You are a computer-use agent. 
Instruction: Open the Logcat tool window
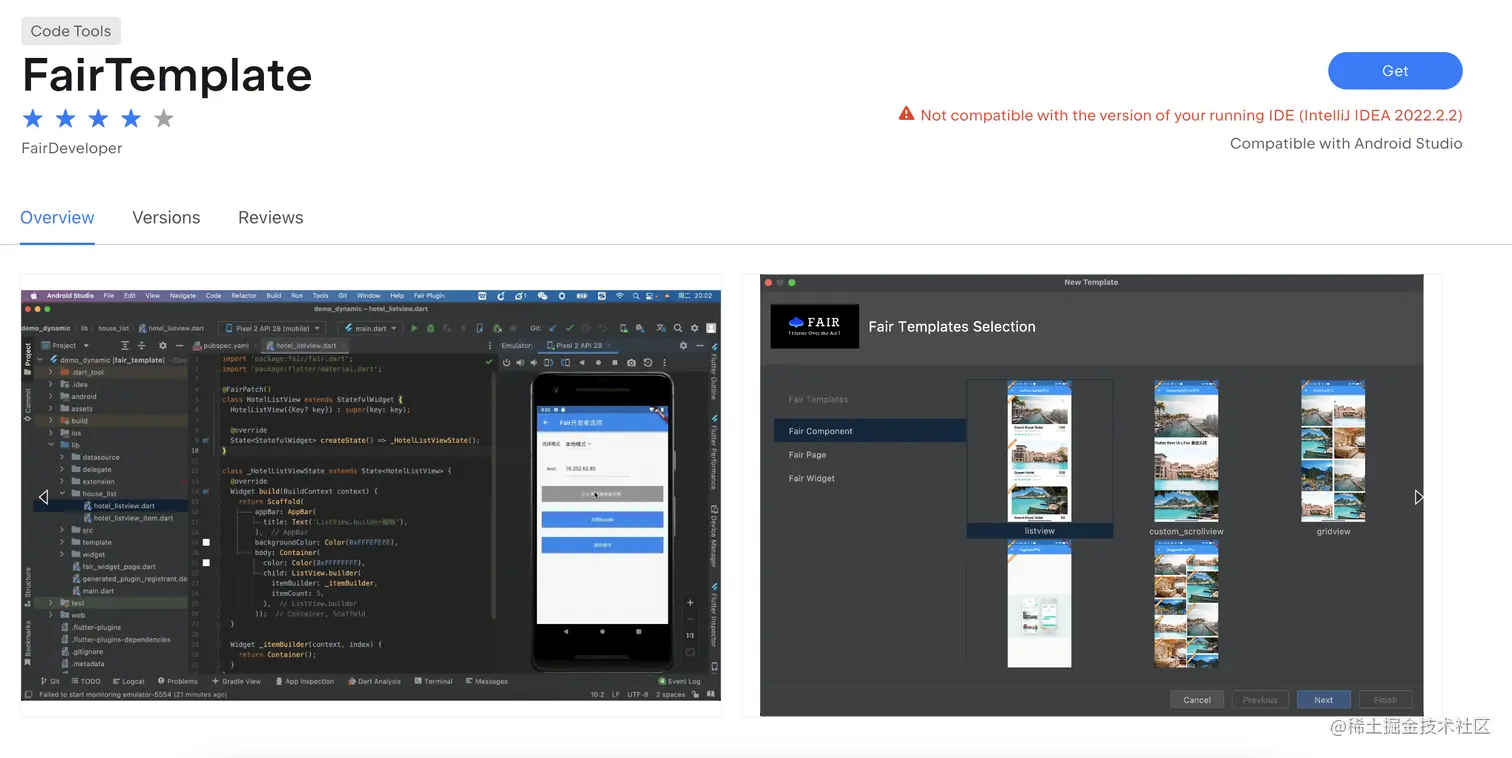coord(128,681)
